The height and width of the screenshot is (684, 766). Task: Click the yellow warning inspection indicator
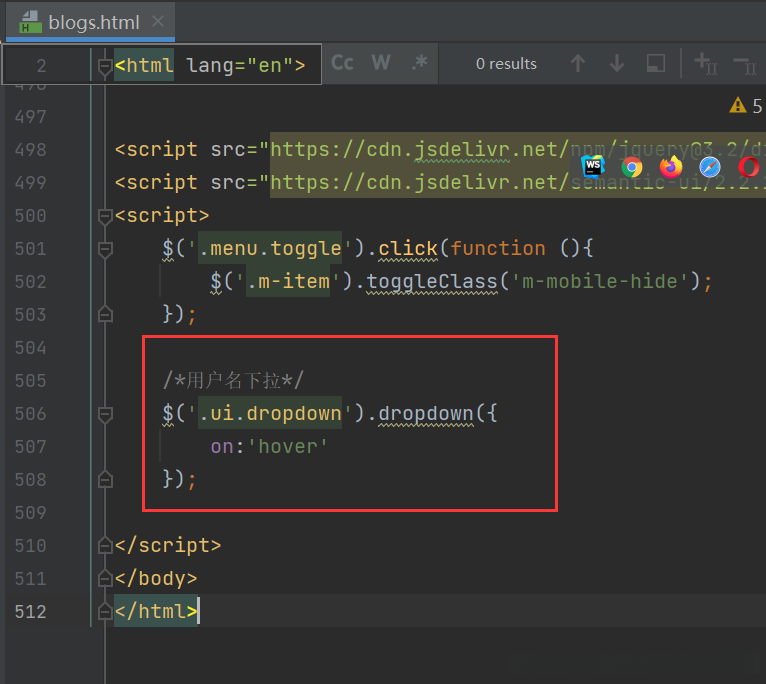click(x=738, y=105)
